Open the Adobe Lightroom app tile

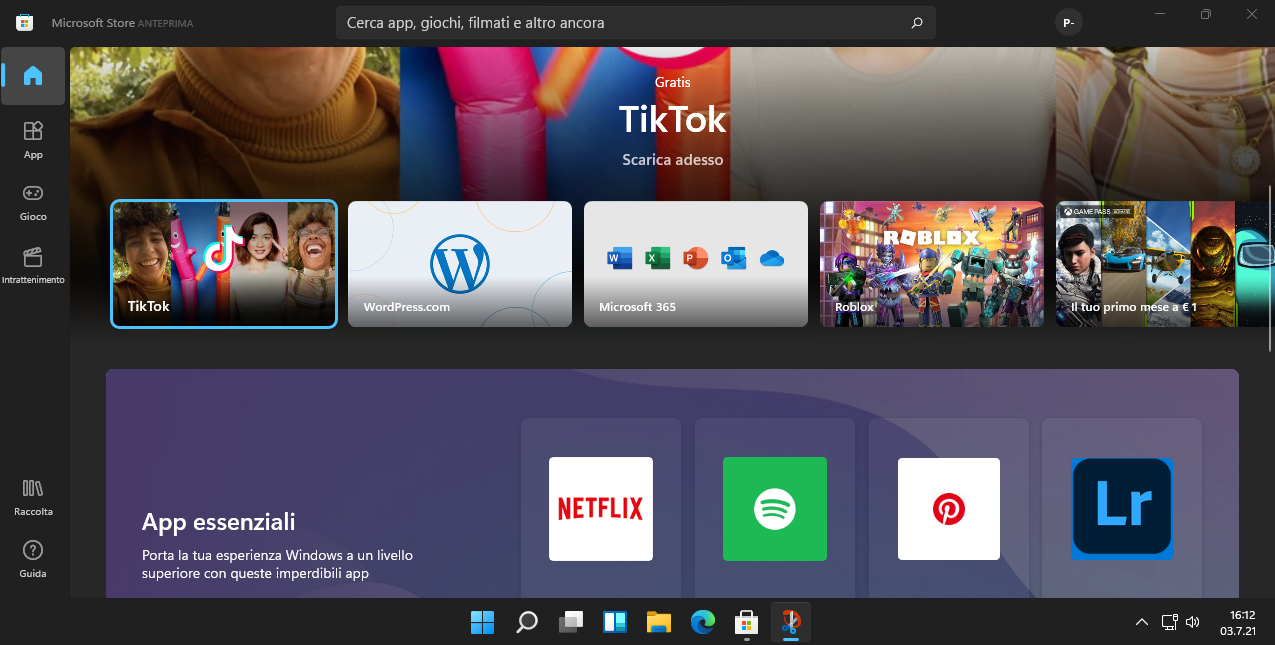pos(1122,508)
